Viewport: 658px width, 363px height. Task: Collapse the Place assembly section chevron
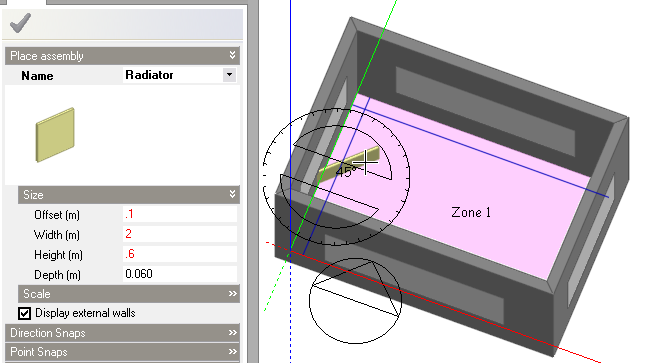click(x=232, y=55)
